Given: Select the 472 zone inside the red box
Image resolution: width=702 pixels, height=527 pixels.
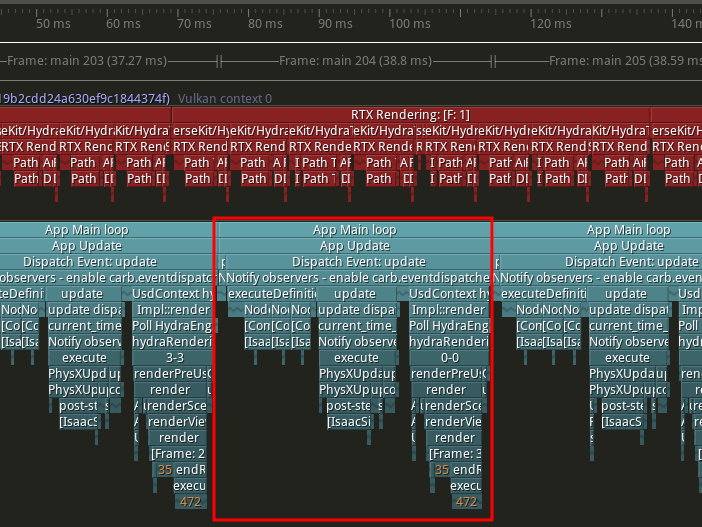Looking at the screenshot, I should [466, 502].
